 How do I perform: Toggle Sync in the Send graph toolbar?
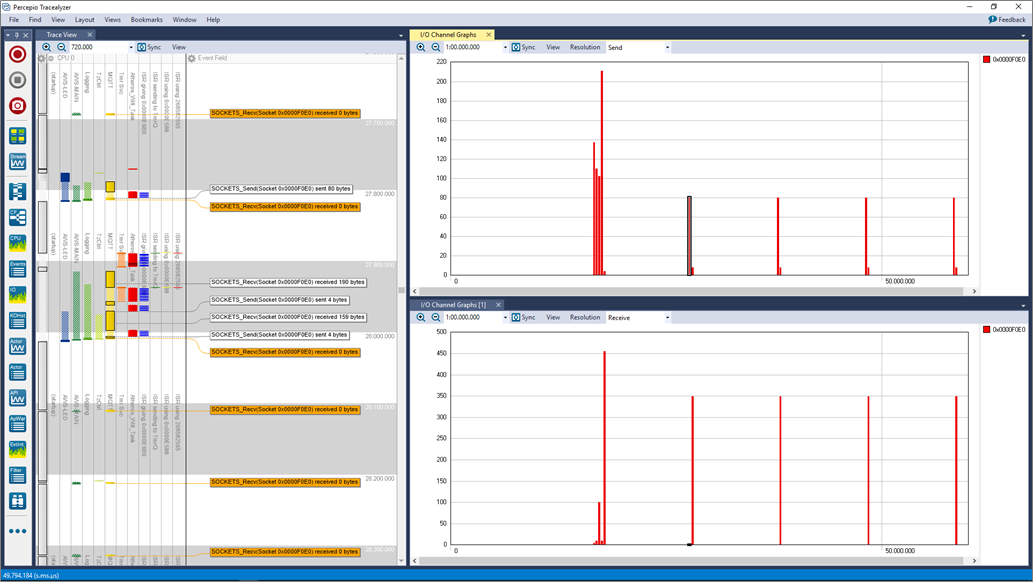click(x=523, y=47)
